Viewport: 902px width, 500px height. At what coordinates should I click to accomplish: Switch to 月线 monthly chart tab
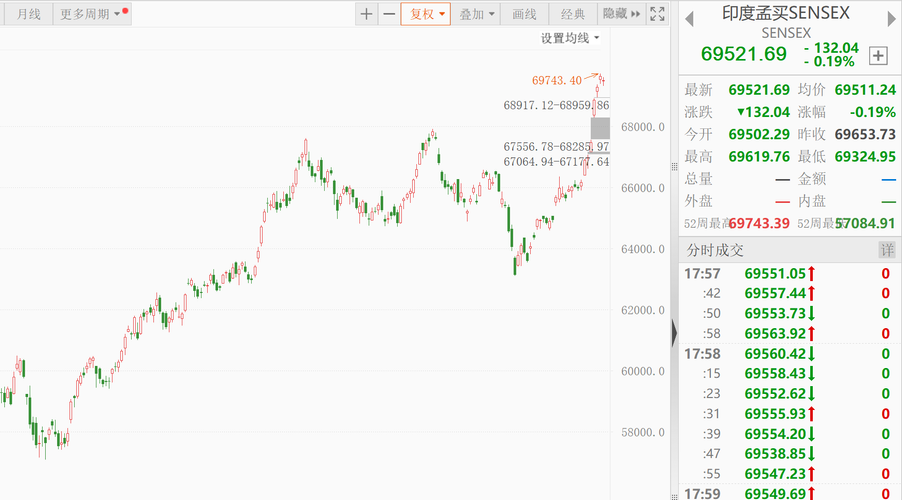(29, 14)
